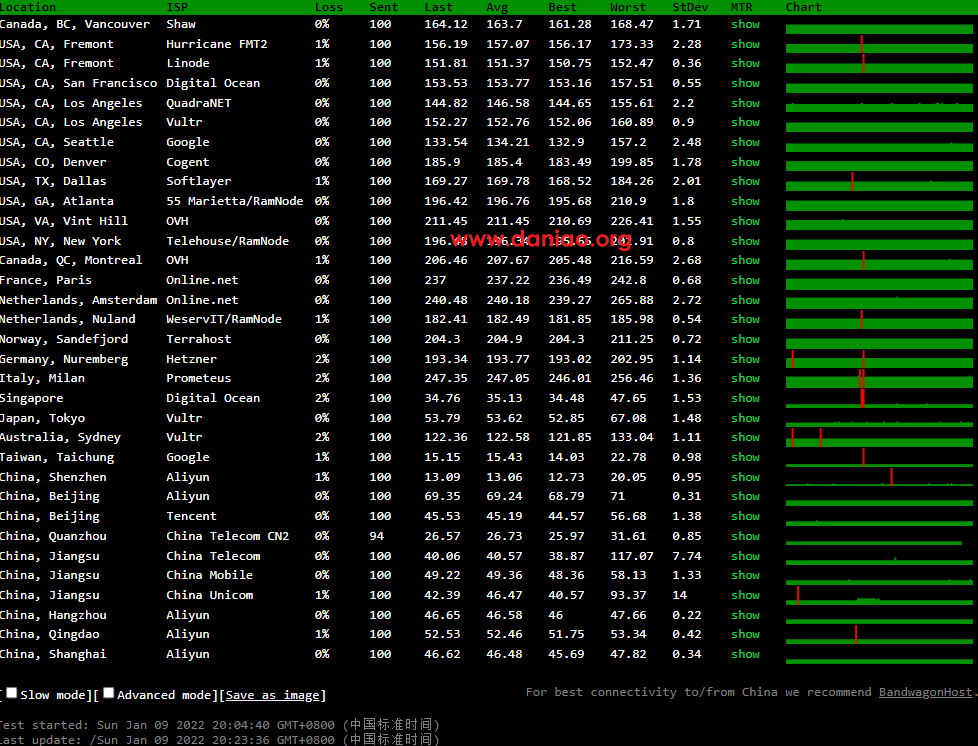Show MTR for Jiangsu China Mobile row
Viewport: 978px width, 746px height.
click(x=745, y=575)
